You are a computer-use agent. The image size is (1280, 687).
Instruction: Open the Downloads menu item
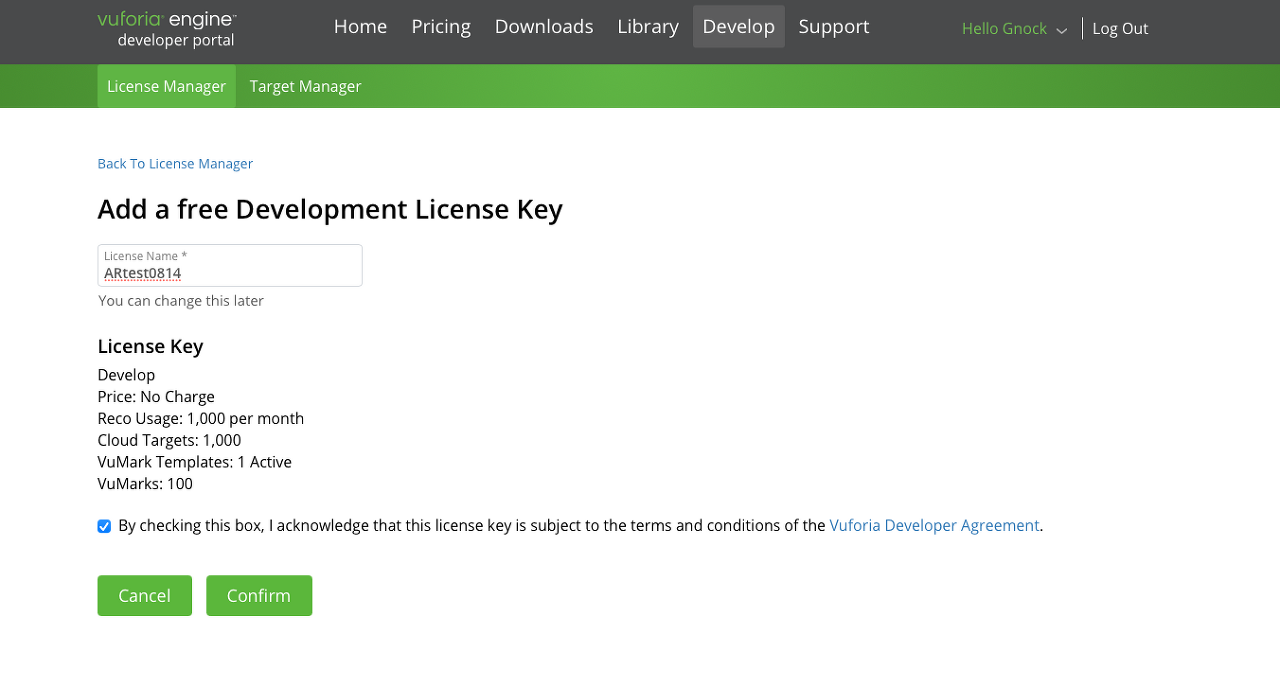(x=544, y=27)
